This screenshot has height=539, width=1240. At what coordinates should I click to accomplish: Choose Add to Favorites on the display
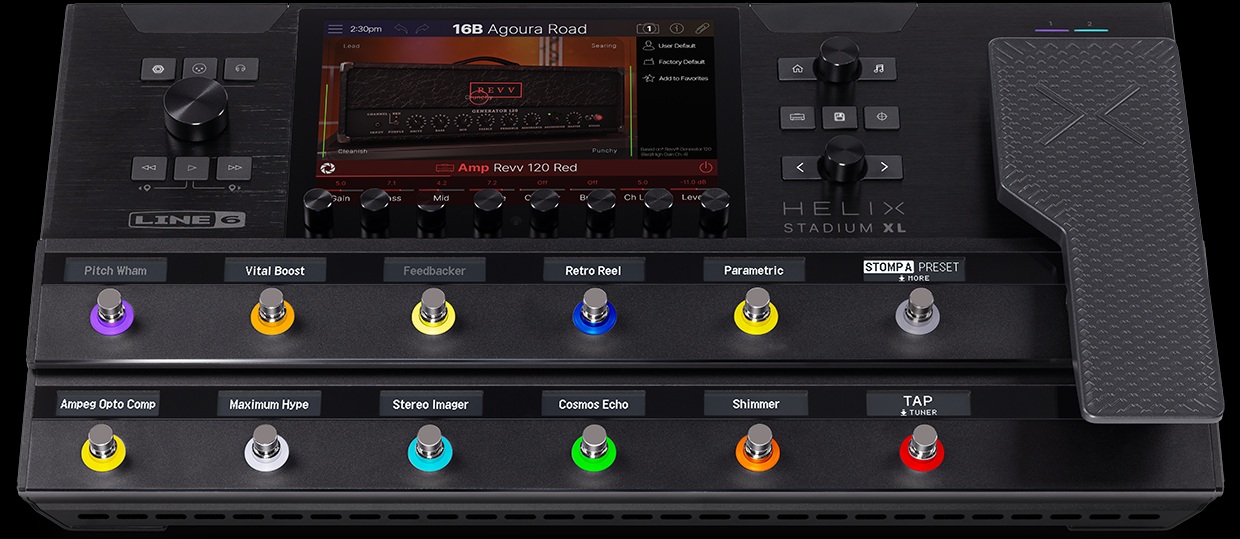(x=682, y=78)
